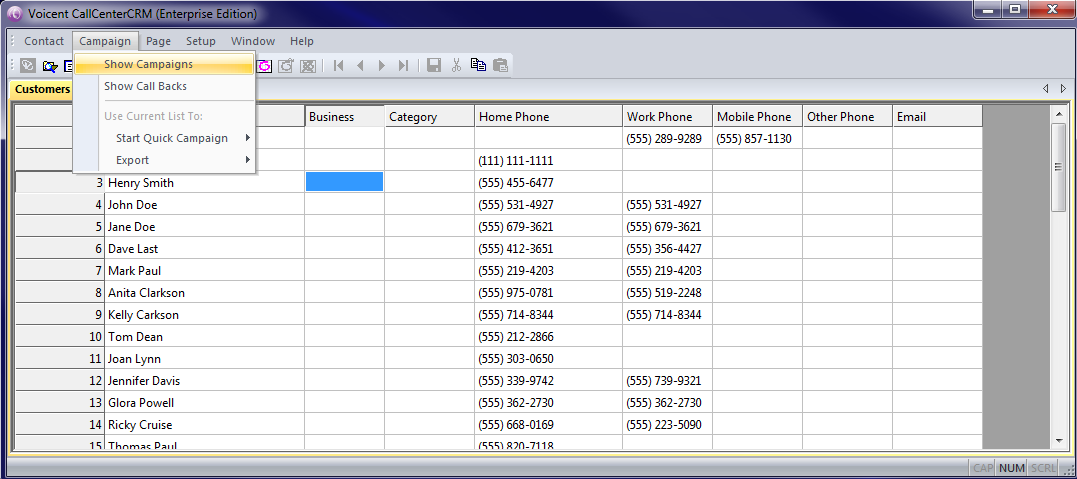The height and width of the screenshot is (479, 1077).
Task: Choose Show Call Backs from menu
Action: point(145,86)
